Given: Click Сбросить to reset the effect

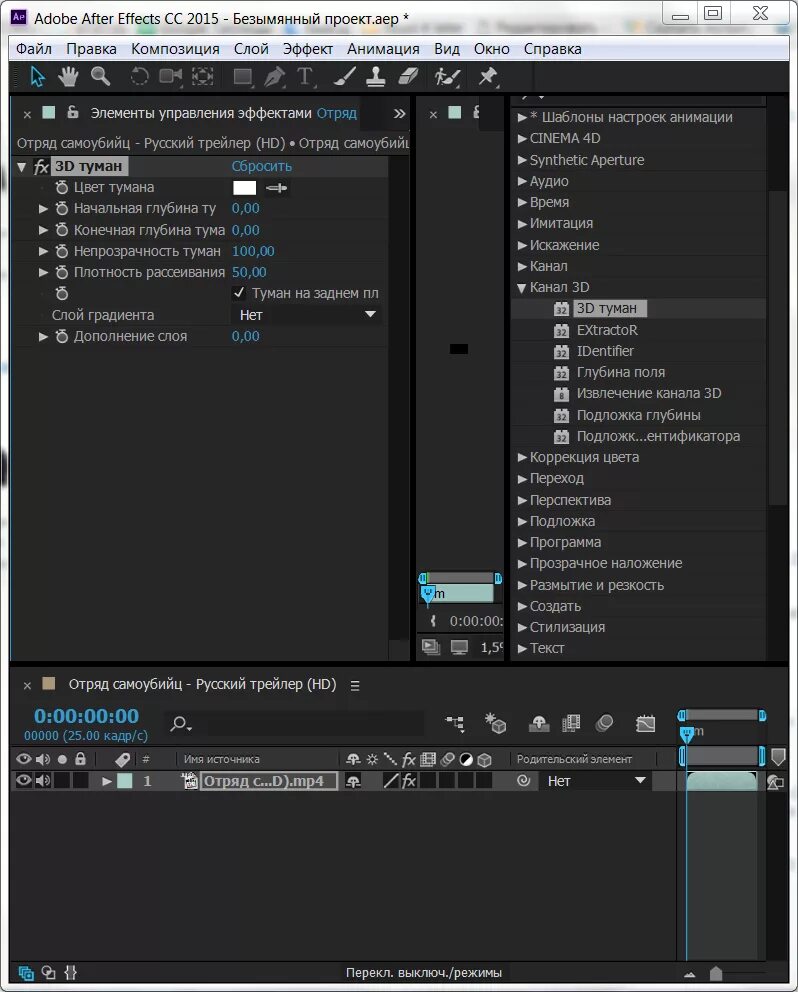Looking at the screenshot, I should 261,166.
